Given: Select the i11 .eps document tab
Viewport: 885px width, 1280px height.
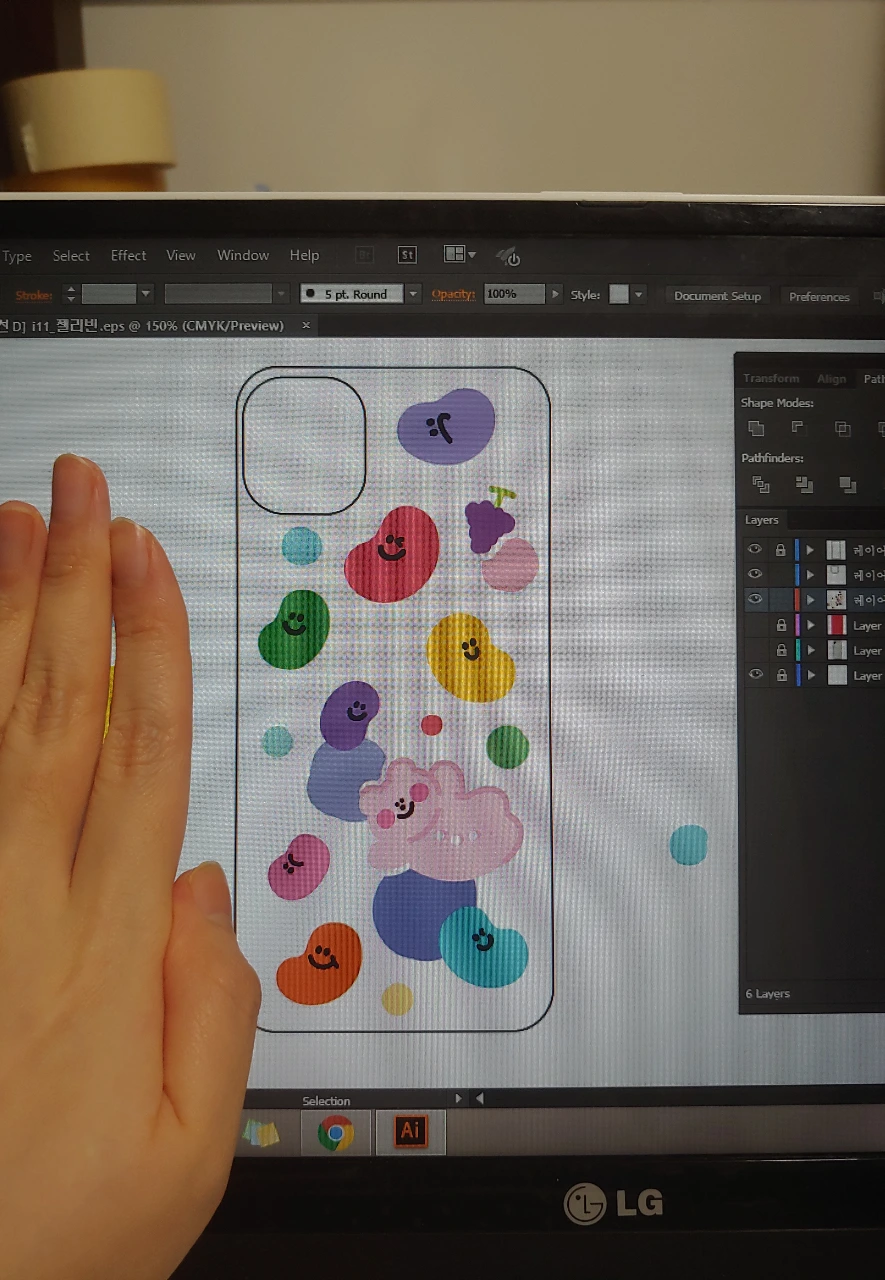Looking at the screenshot, I should (x=143, y=326).
